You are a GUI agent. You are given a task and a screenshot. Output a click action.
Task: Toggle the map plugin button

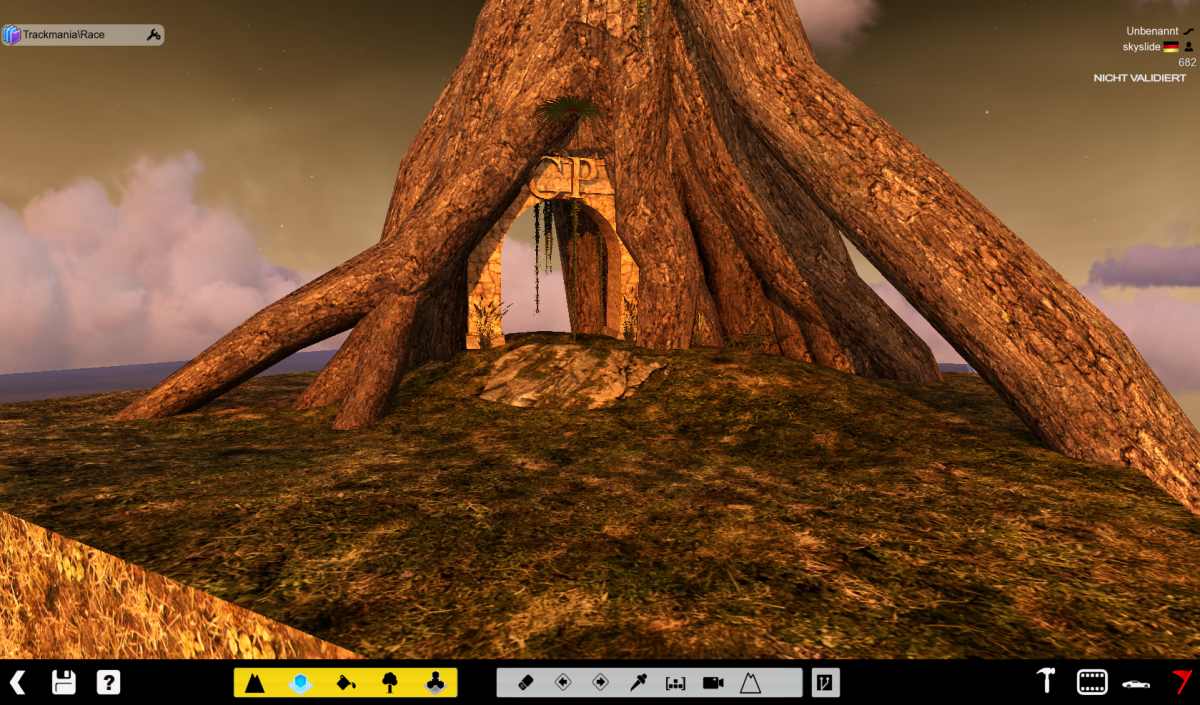[x=825, y=683]
